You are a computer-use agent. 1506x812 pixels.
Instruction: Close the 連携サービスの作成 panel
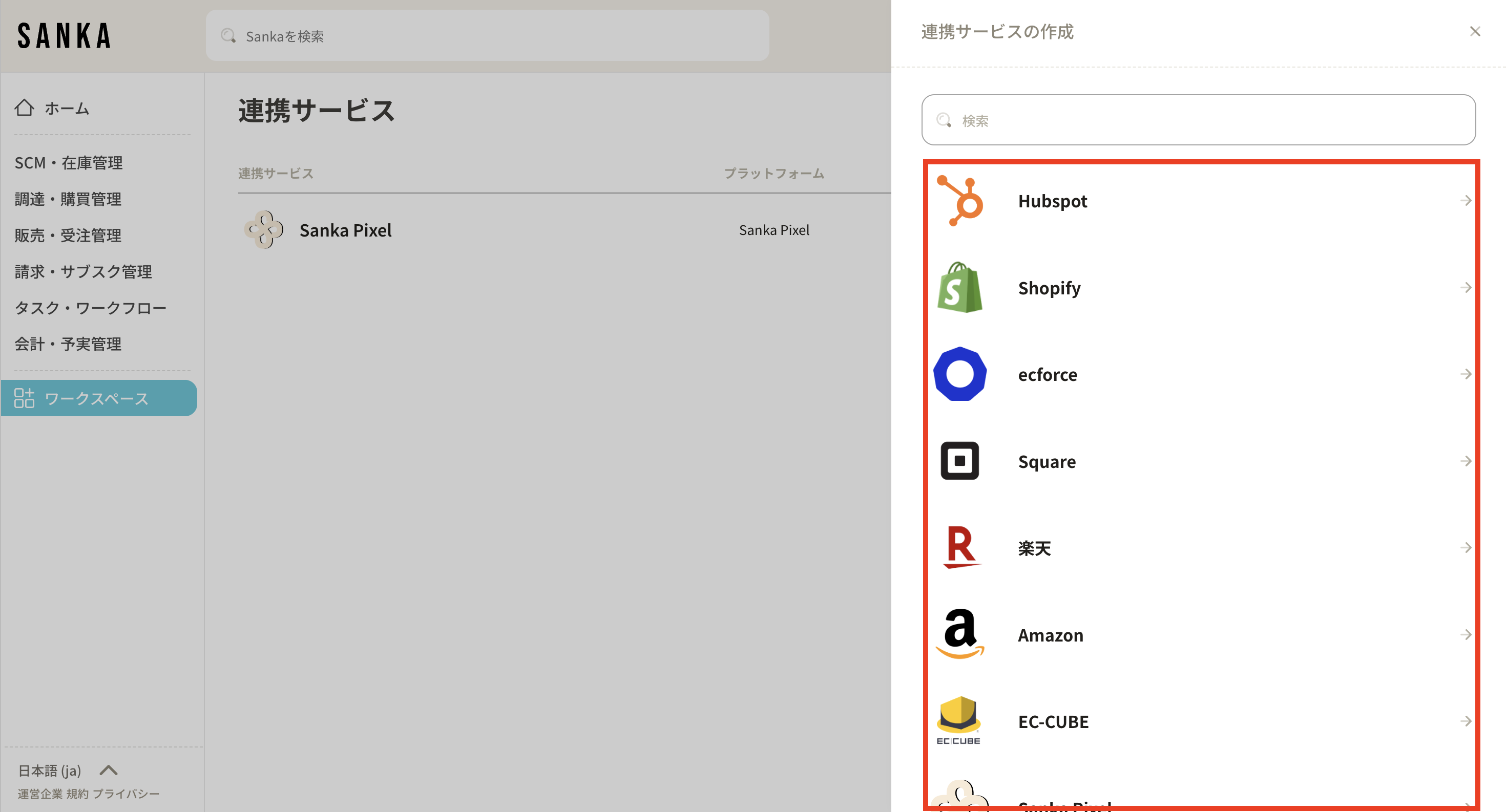click(1475, 32)
